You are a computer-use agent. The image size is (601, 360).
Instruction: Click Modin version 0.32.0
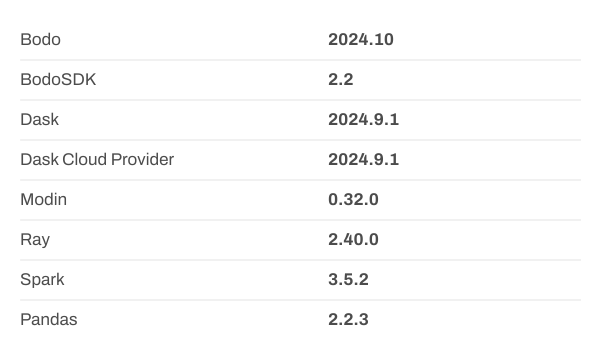[x=353, y=199]
